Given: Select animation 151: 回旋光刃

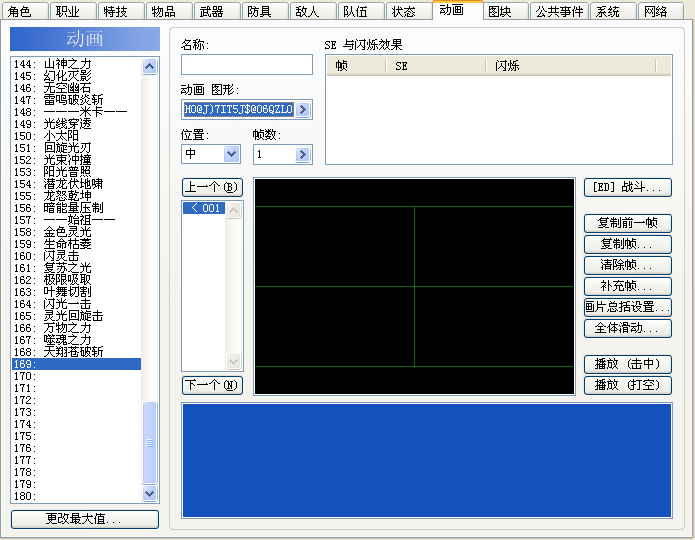Looking at the screenshot, I should tap(76, 148).
